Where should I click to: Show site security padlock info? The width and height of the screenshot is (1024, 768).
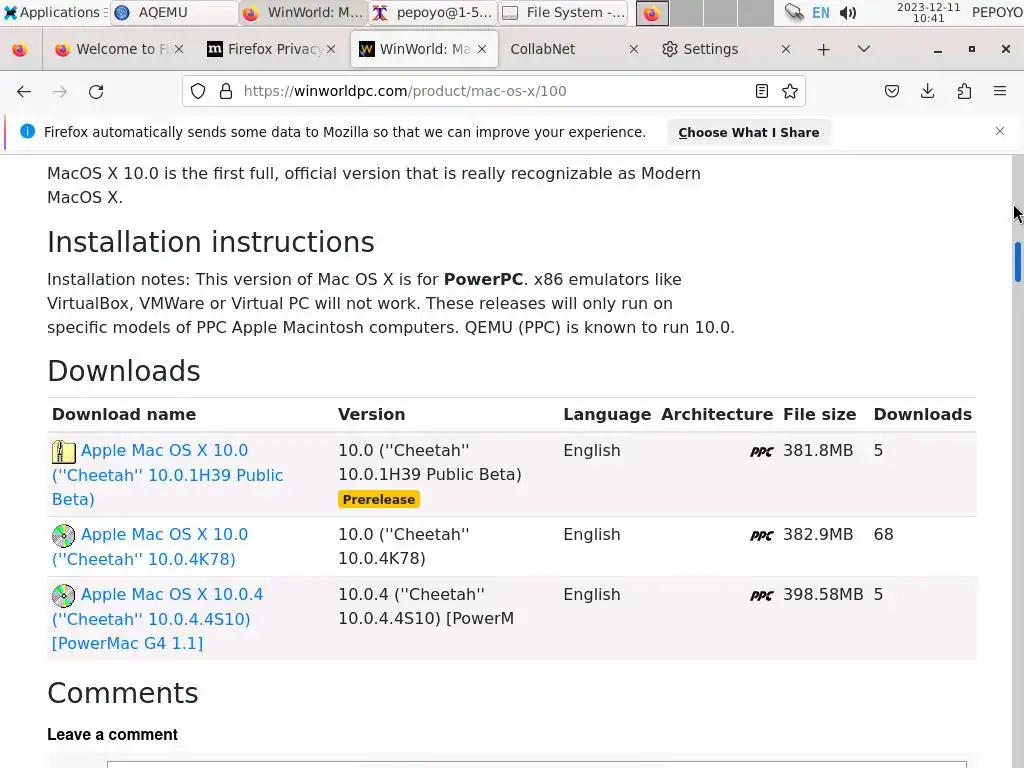(226, 91)
